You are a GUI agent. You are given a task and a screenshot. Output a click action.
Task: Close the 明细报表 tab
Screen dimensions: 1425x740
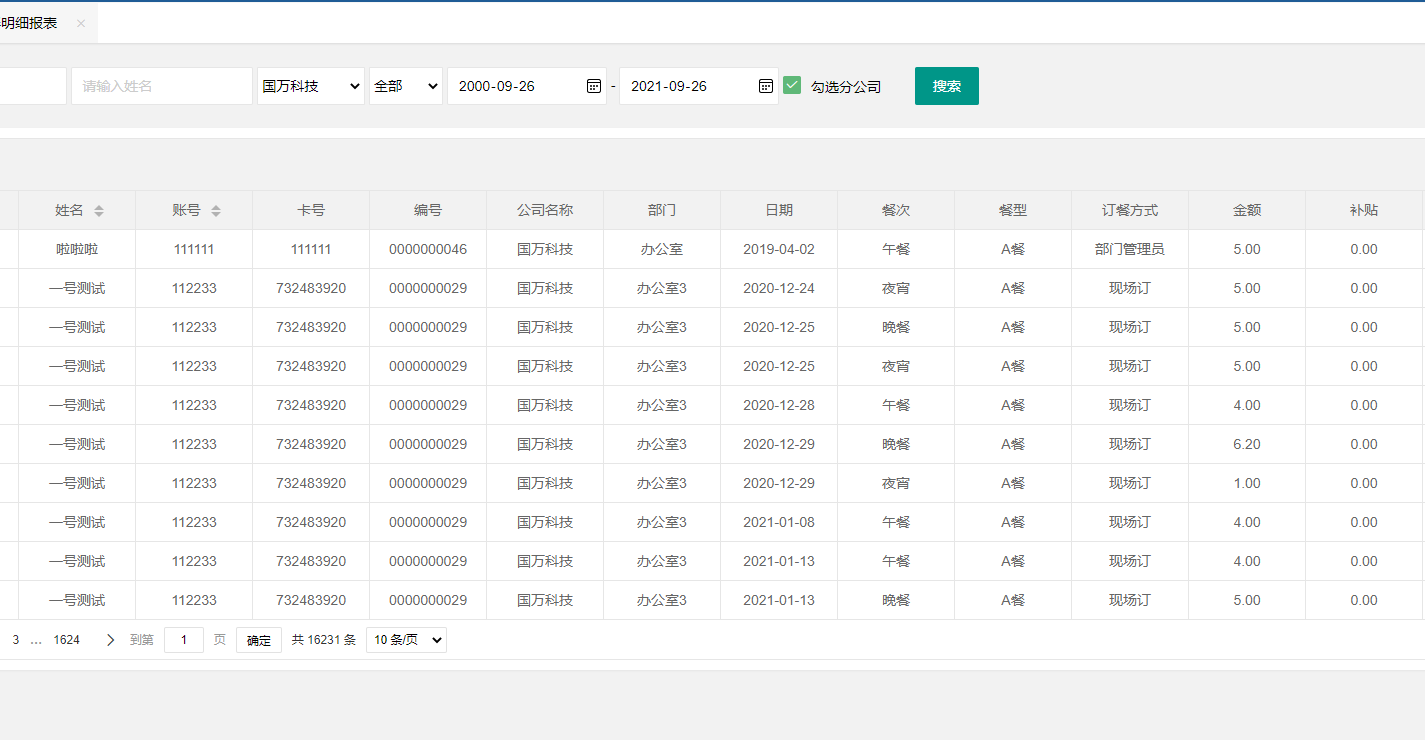coord(81,23)
